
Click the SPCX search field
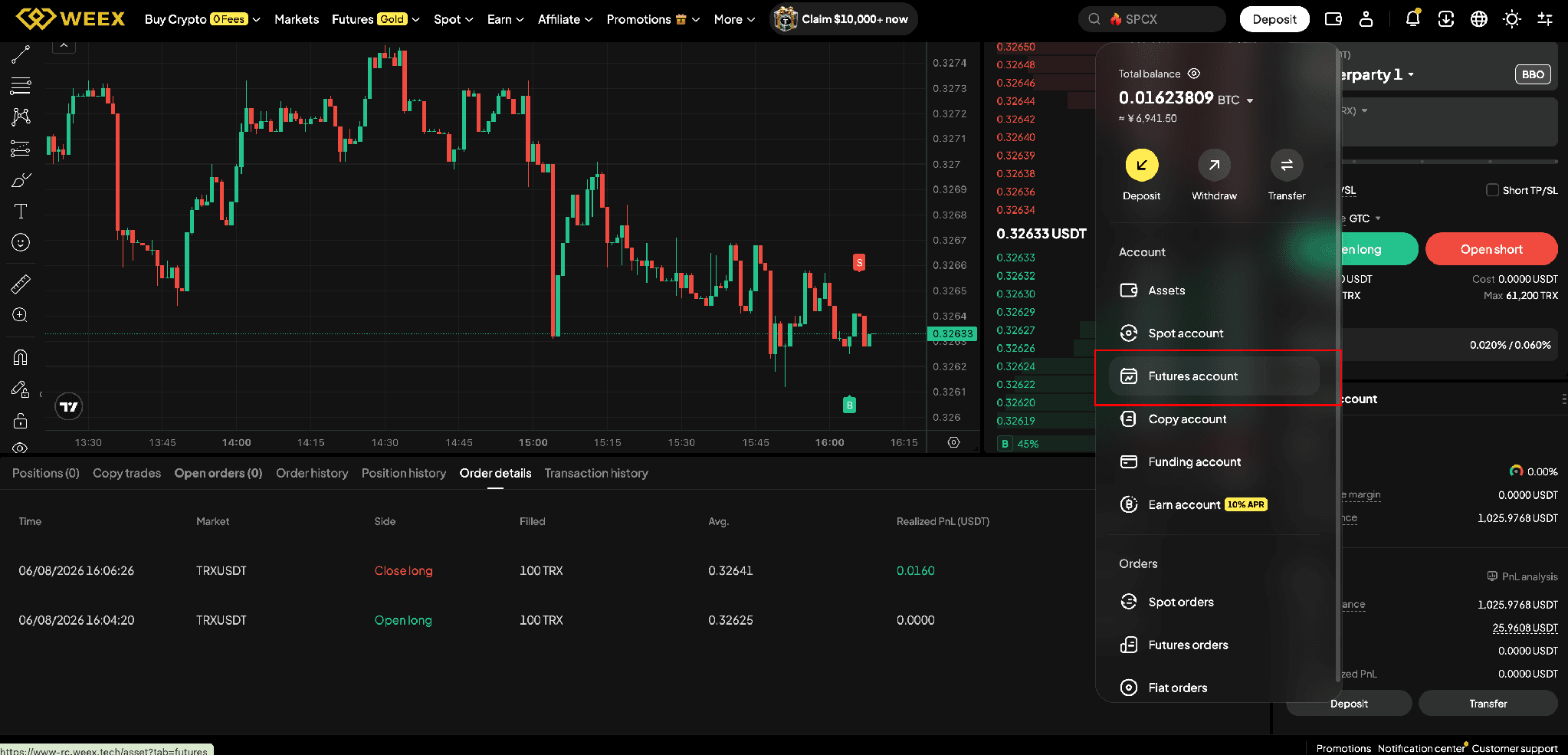pos(1152,19)
